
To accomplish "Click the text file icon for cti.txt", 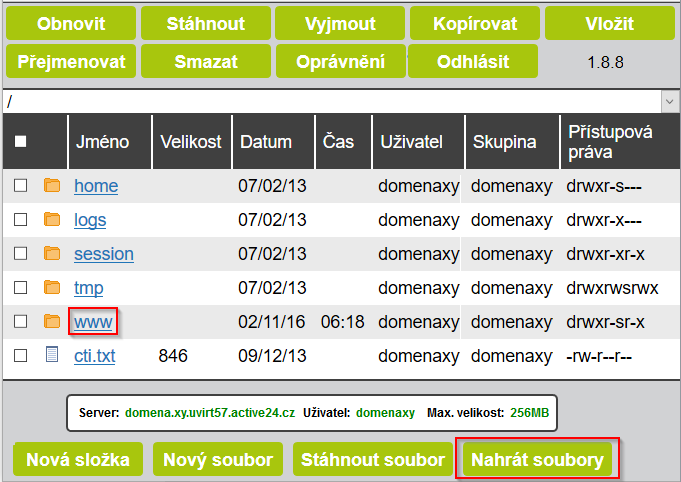I will [x=52, y=355].
